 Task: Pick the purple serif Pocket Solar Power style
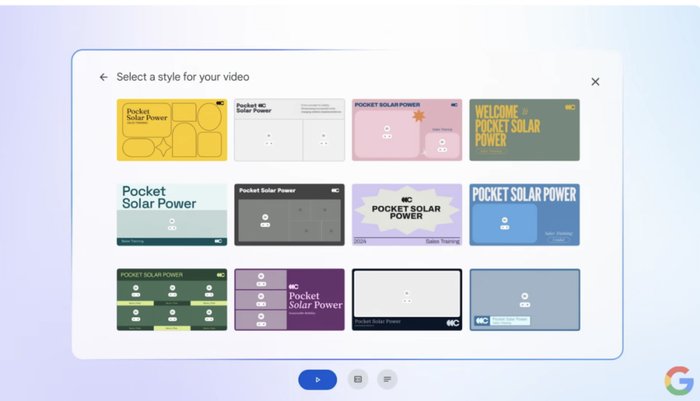point(289,300)
